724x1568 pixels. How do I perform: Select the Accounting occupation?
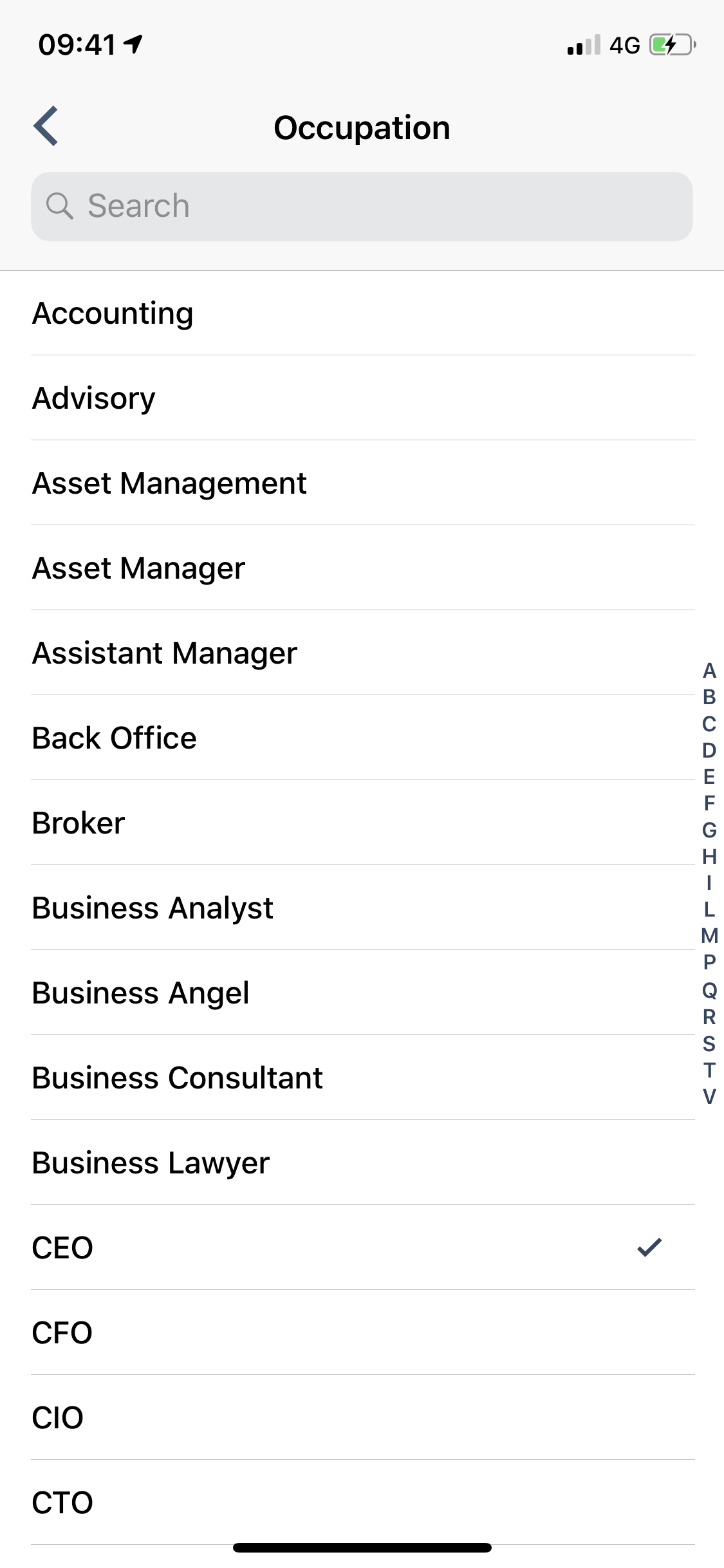[x=113, y=313]
